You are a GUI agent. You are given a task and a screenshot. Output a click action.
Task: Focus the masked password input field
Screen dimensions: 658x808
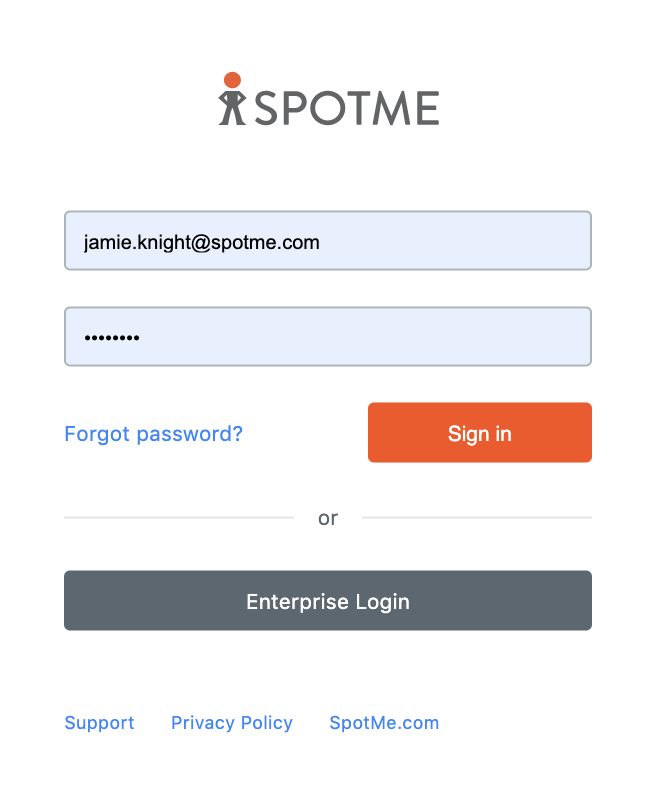[x=328, y=336]
